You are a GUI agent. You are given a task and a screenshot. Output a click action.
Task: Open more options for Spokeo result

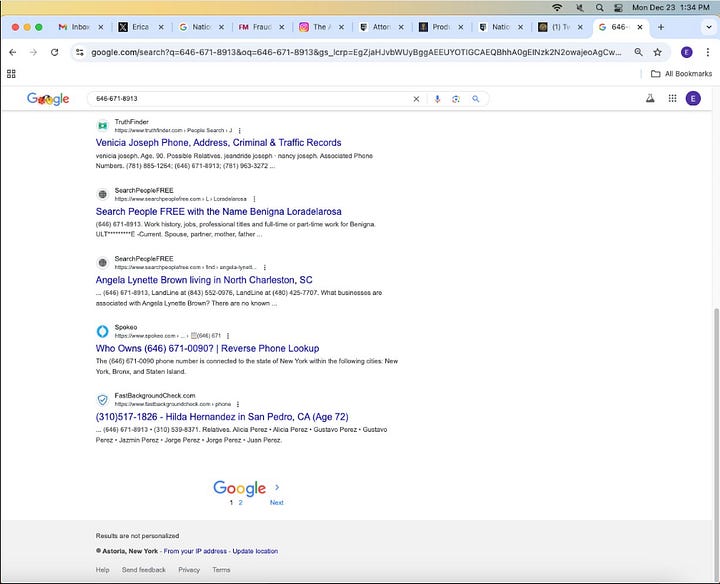(x=228, y=336)
